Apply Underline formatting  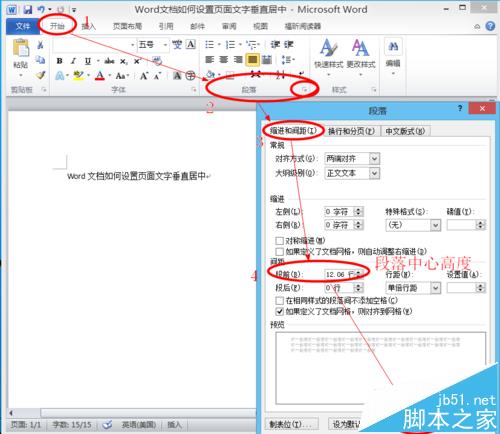(x=88, y=61)
